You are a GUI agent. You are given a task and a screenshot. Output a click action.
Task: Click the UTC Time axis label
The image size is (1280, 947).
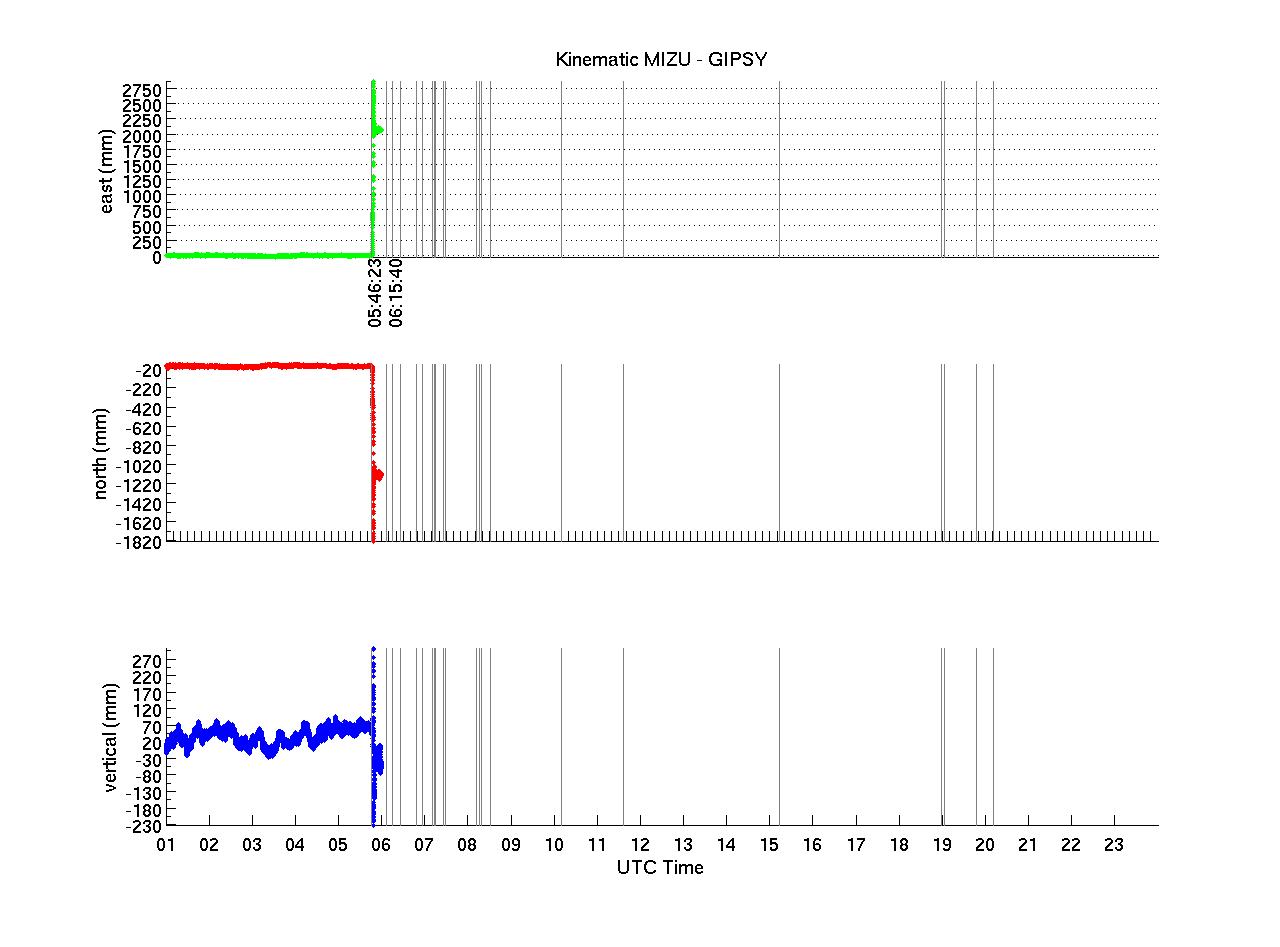pos(660,867)
